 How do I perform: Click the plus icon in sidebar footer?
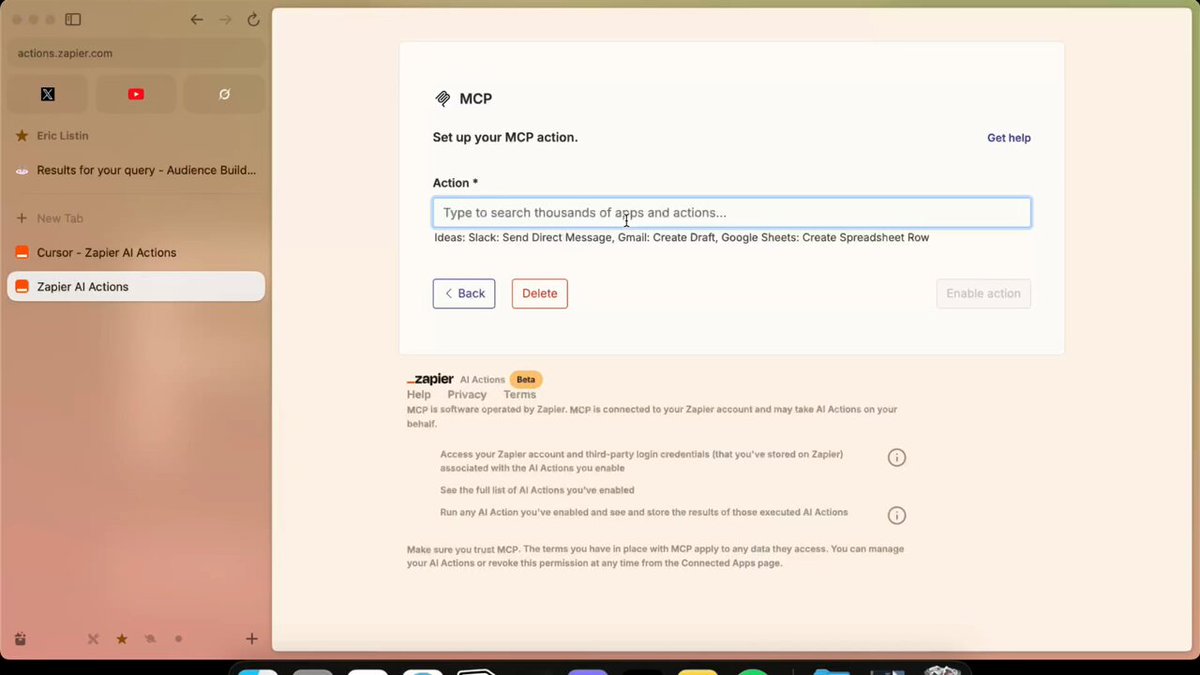click(252, 639)
